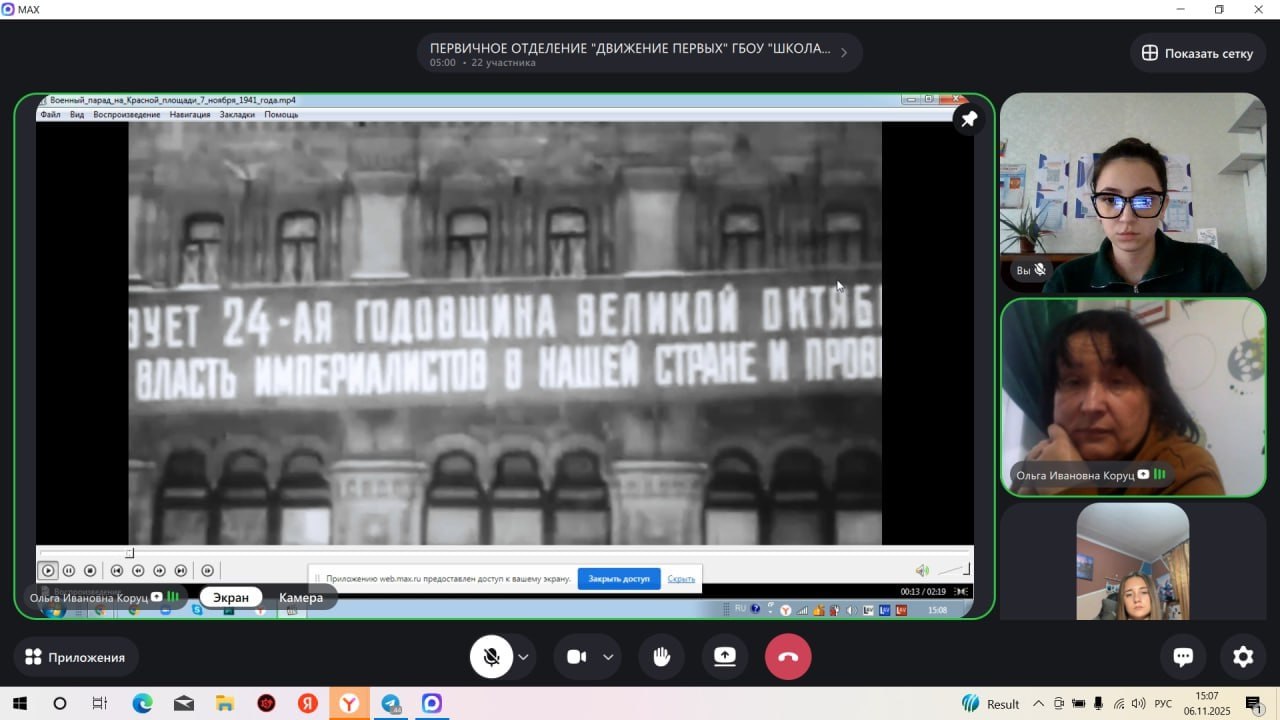Unmute the microphone
1280x720 pixels.
pos(491,657)
